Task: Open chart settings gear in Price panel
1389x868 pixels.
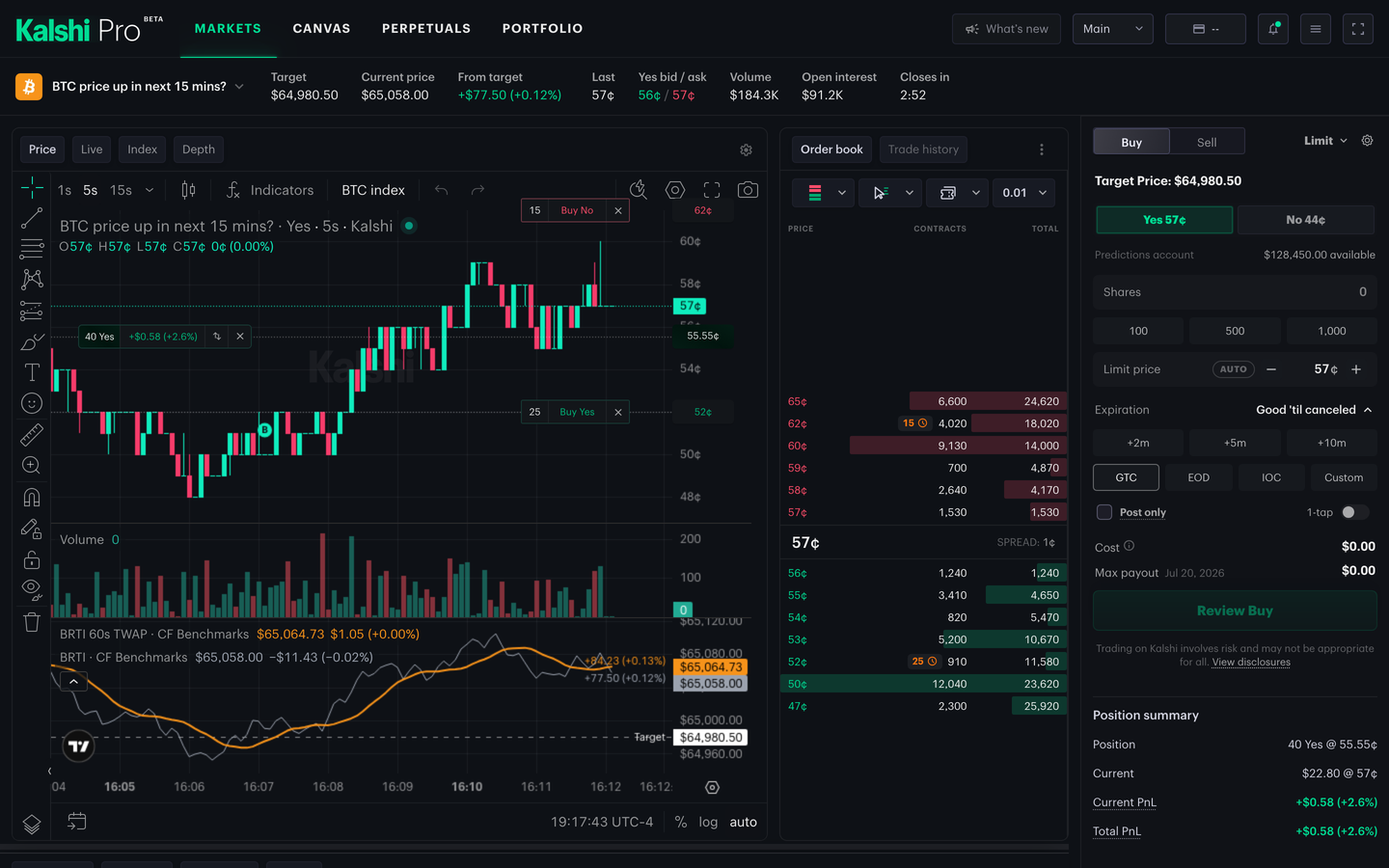Action: 746,149
